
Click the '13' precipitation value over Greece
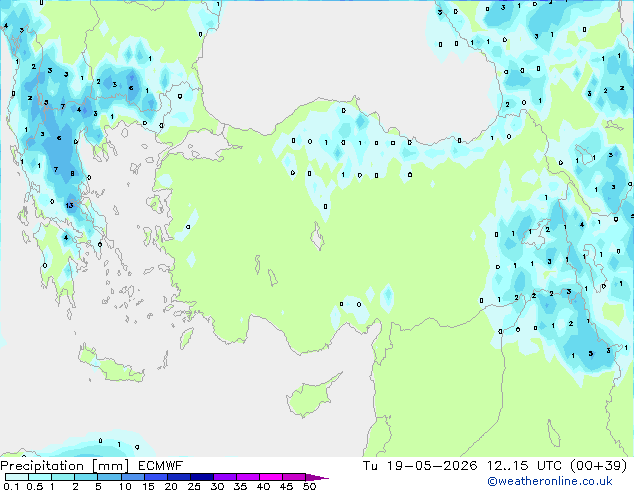click(x=70, y=205)
